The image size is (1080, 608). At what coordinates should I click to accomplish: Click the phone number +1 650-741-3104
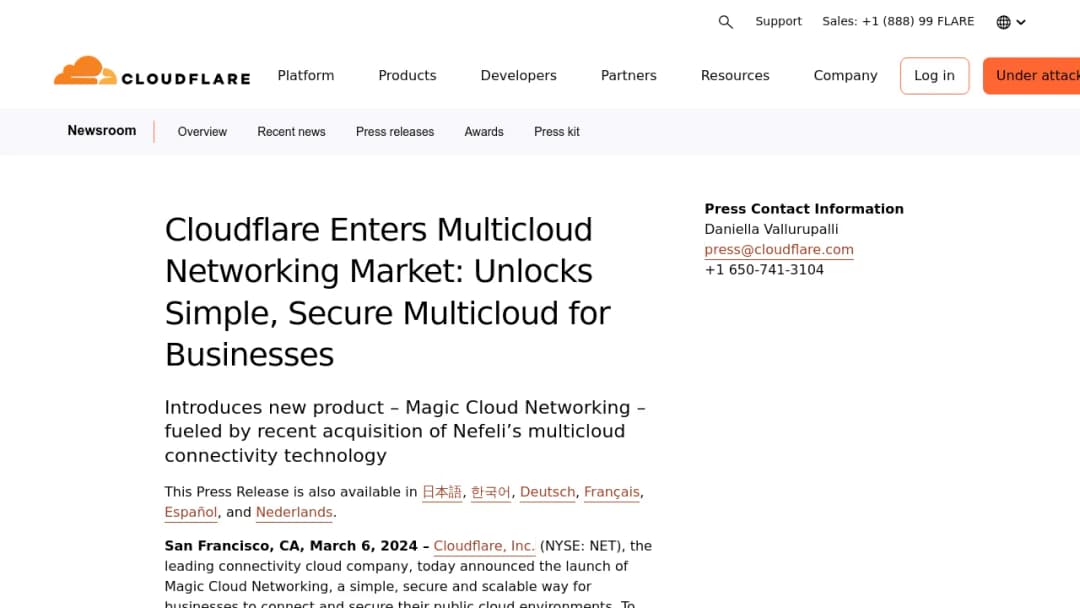[x=764, y=270]
